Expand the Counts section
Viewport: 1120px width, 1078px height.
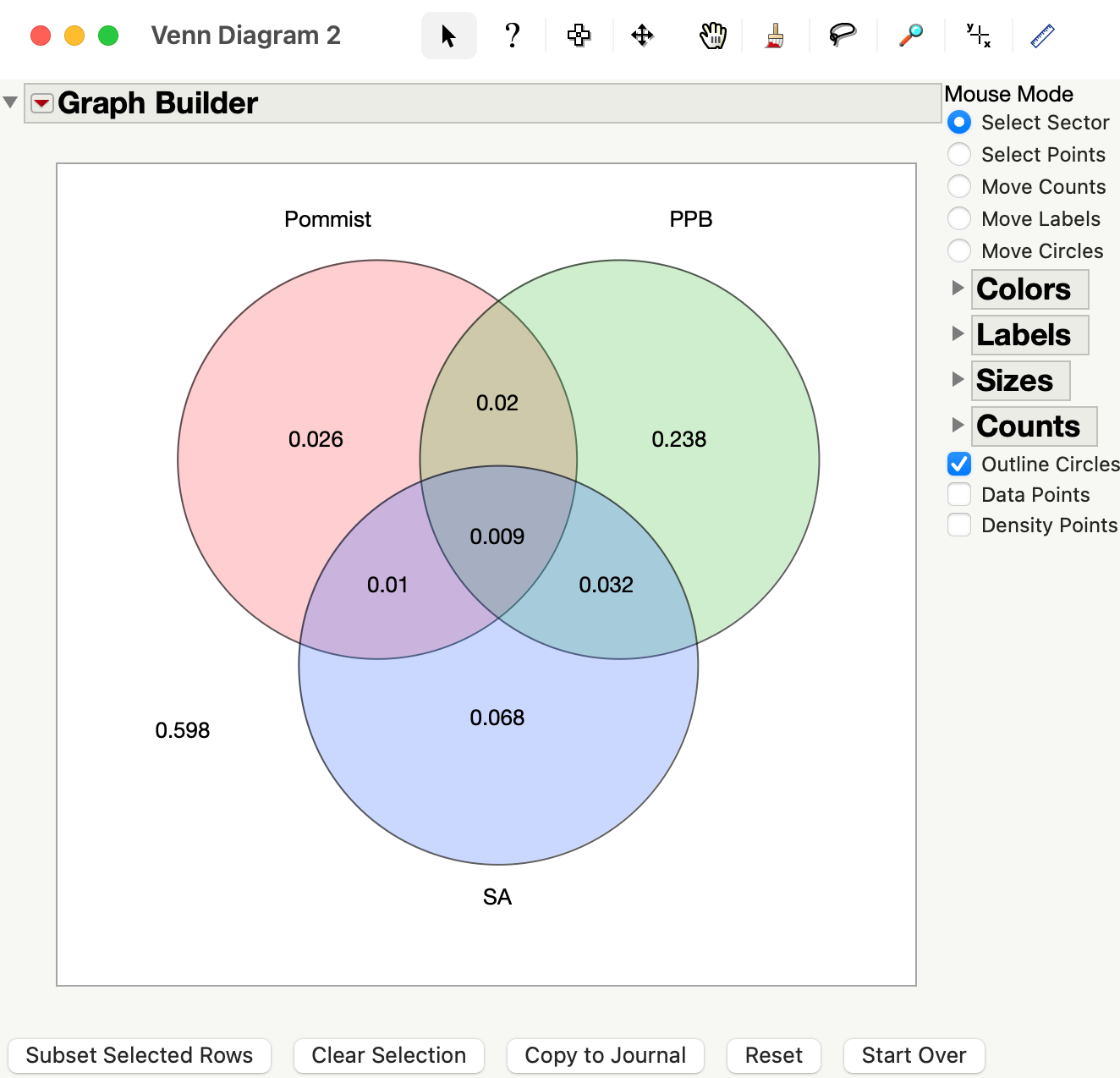(x=958, y=425)
